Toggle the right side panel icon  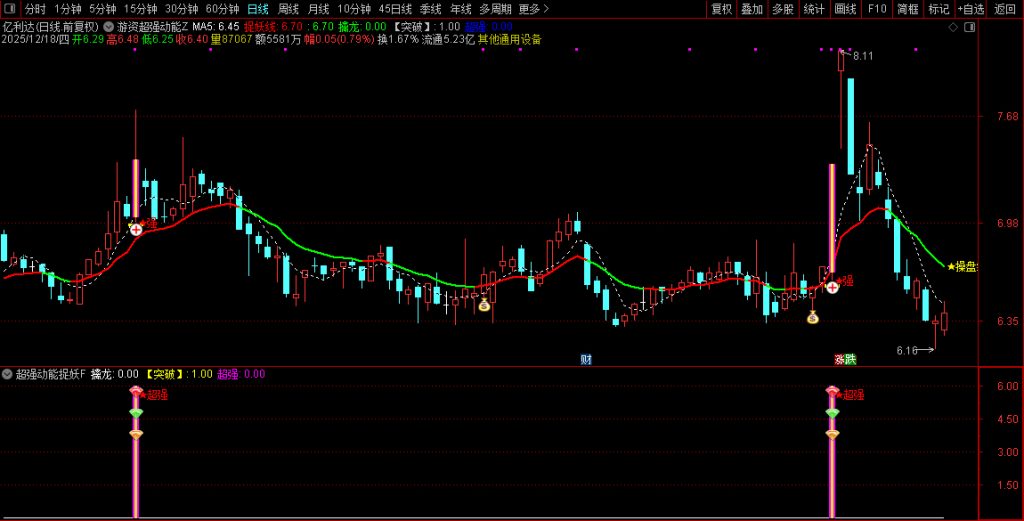click(x=969, y=27)
